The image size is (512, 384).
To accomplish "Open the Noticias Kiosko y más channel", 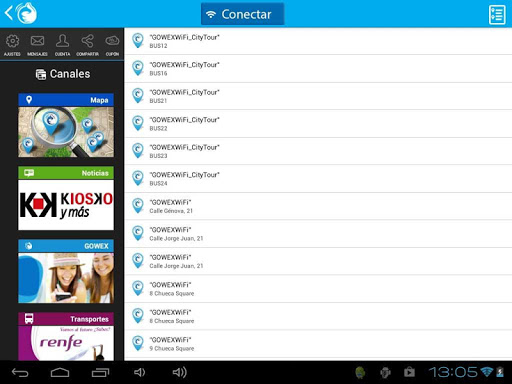I will pos(66,198).
